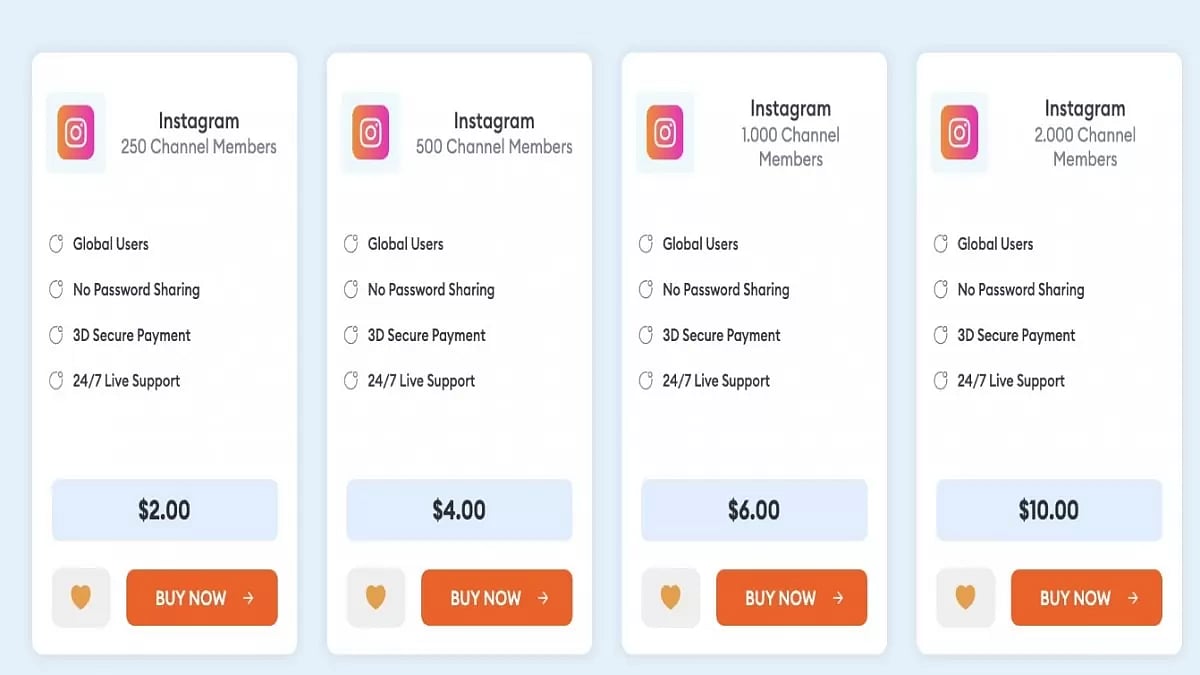Viewport: 1200px width, 675px height.
Task: Click Buy Now for 500 Channel Members
Action: coord(496,597)
